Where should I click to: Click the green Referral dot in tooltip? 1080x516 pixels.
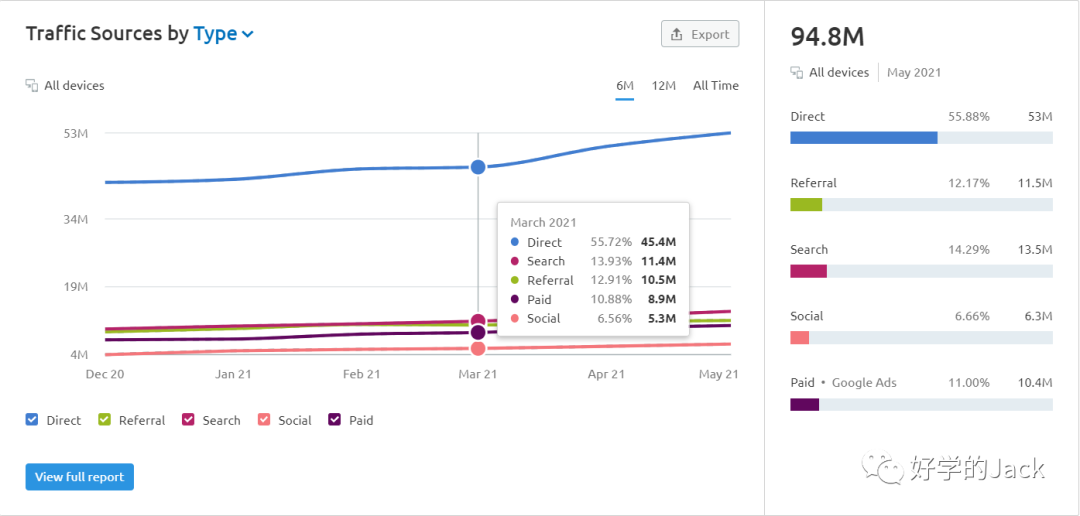(515, 280)
